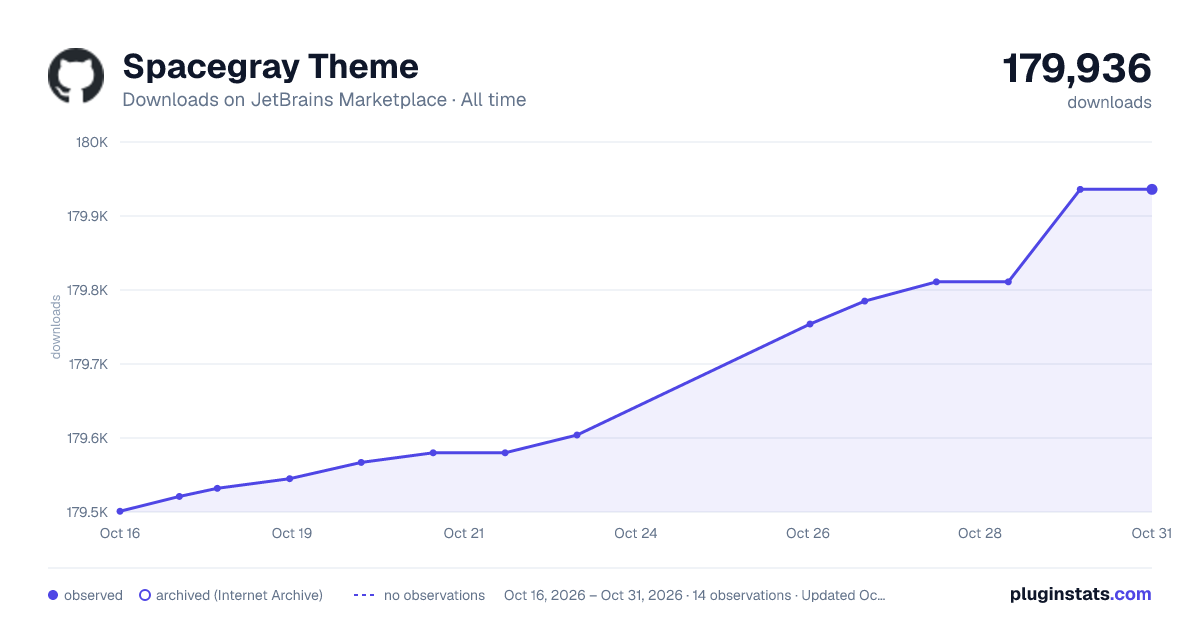The width and height of the screenshot is (1200, 630).
Task: Click the 'Downloads on JetBrains Marketplace · All time' subtitle
Action: tap(324, 100)
